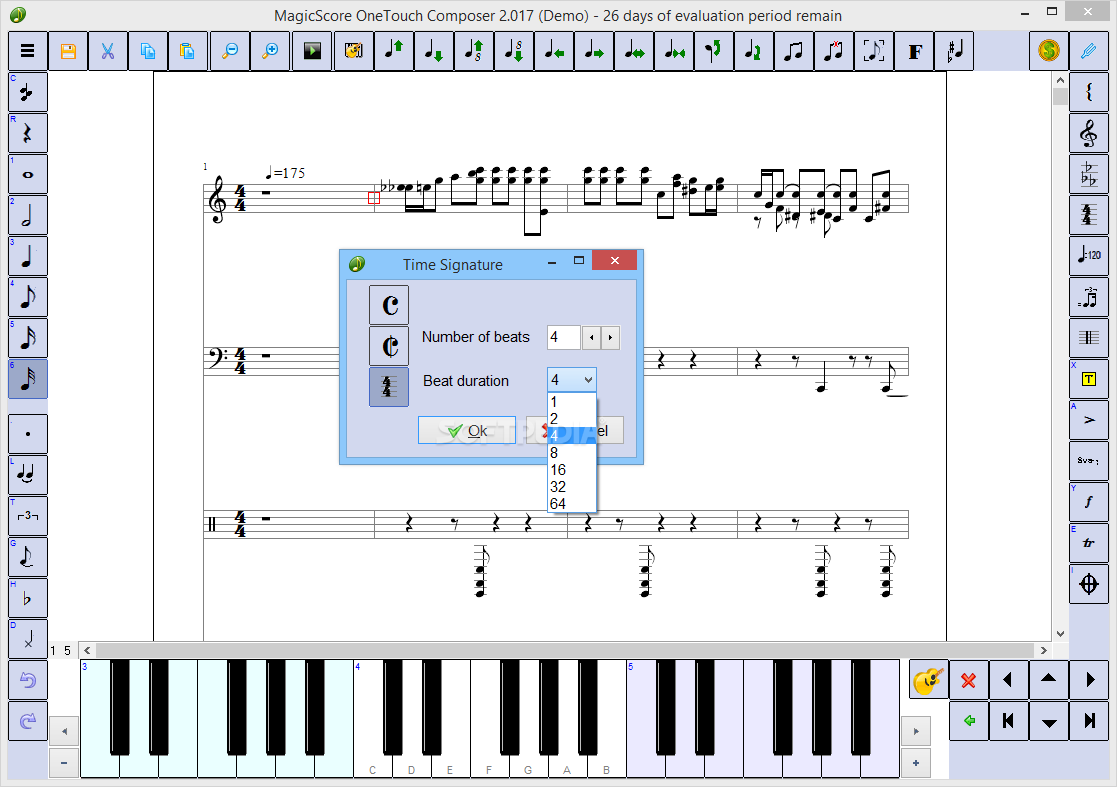Shift note left with green left arrow

pos(554,51)
